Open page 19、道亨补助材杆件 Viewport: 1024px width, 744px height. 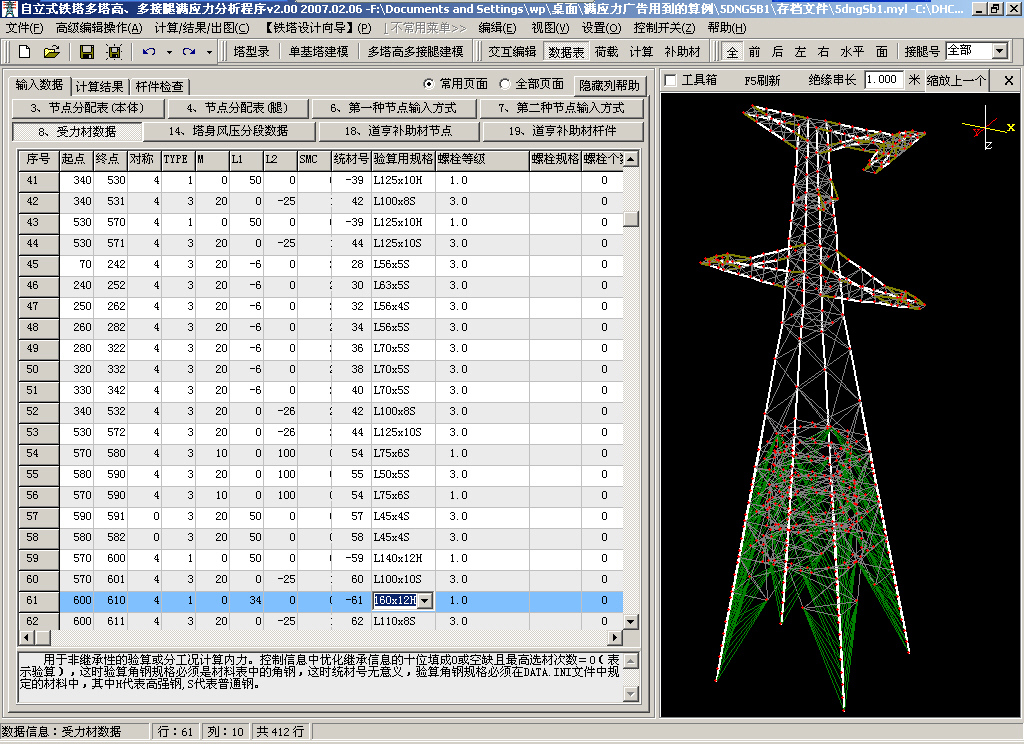[562, 131]
